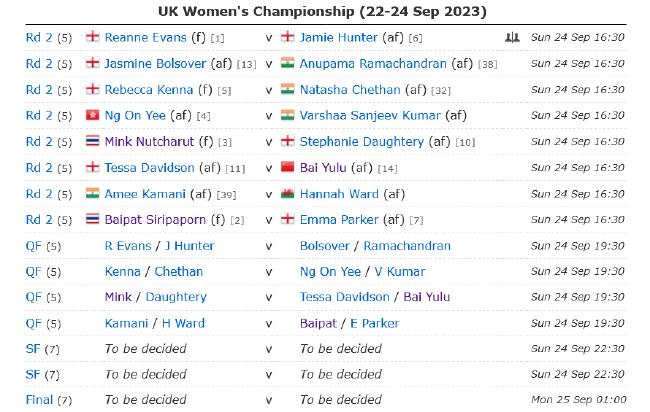Image resolution: width=650 pixels, height=412 pixels.
Task: Click India flag next to Amee Kamani
Action: (92, 193)
